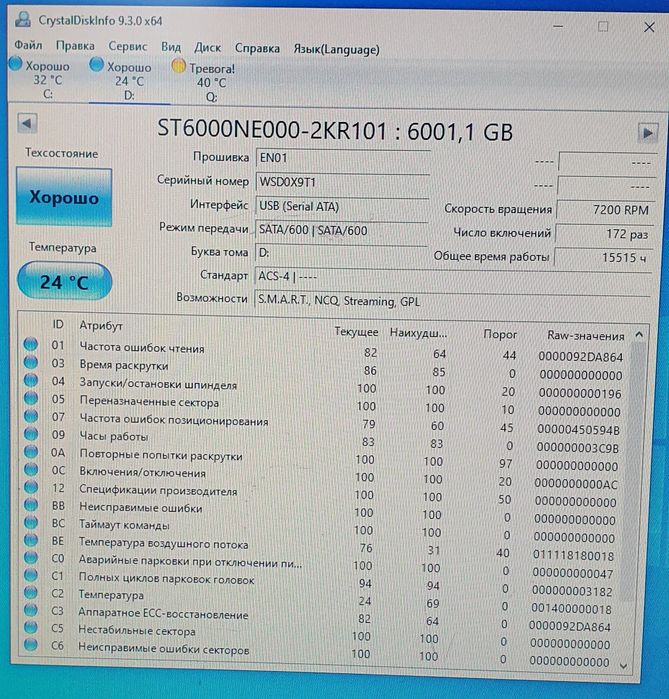Viewport: 669px width, 699px height.
Task: Click the Raw-значения column header
Action: [586, 336]
